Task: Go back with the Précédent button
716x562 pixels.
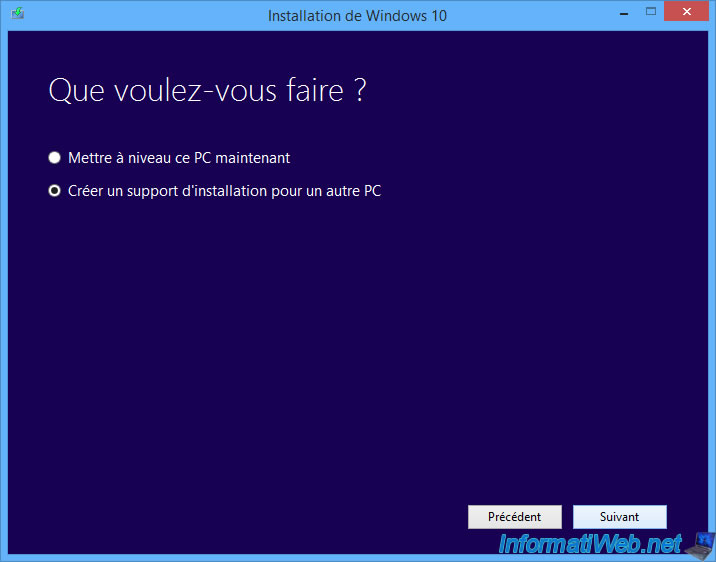Action: pyautogui.click(x=514, y=517)
